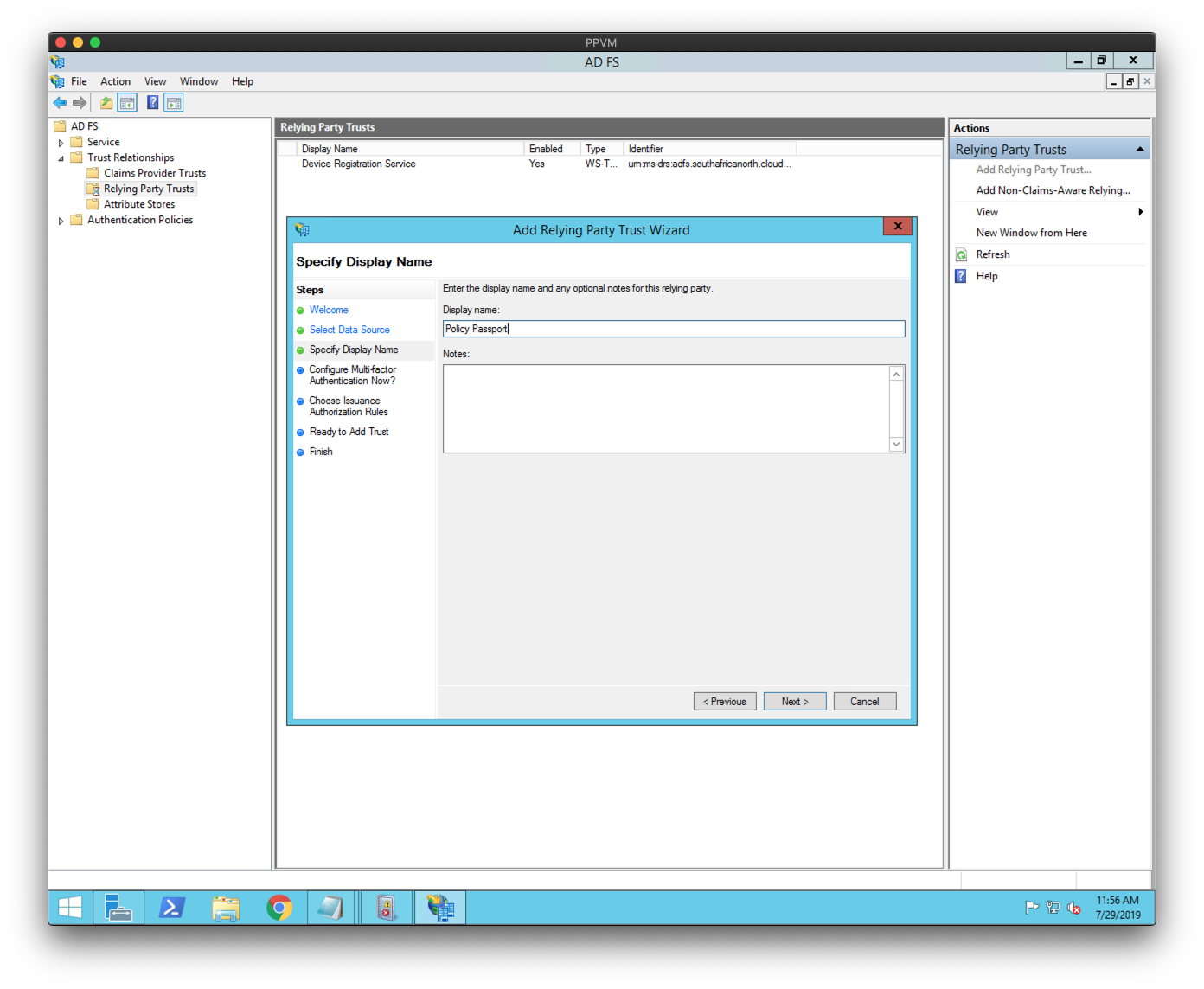Click inside the Notes text area
The width and height of the screenshot is (1204, 989).
click(666, 408)
